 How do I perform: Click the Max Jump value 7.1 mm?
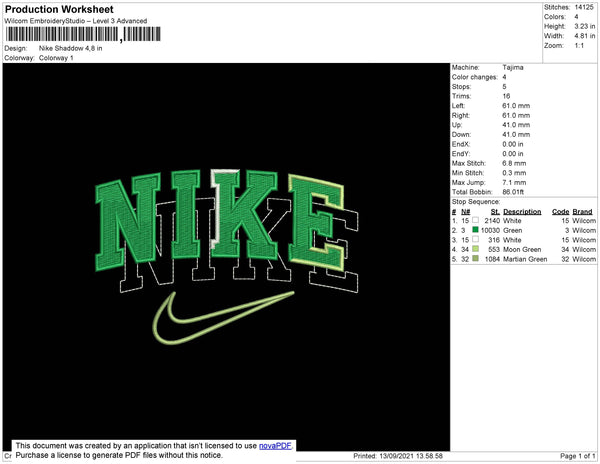click(514, 182)
